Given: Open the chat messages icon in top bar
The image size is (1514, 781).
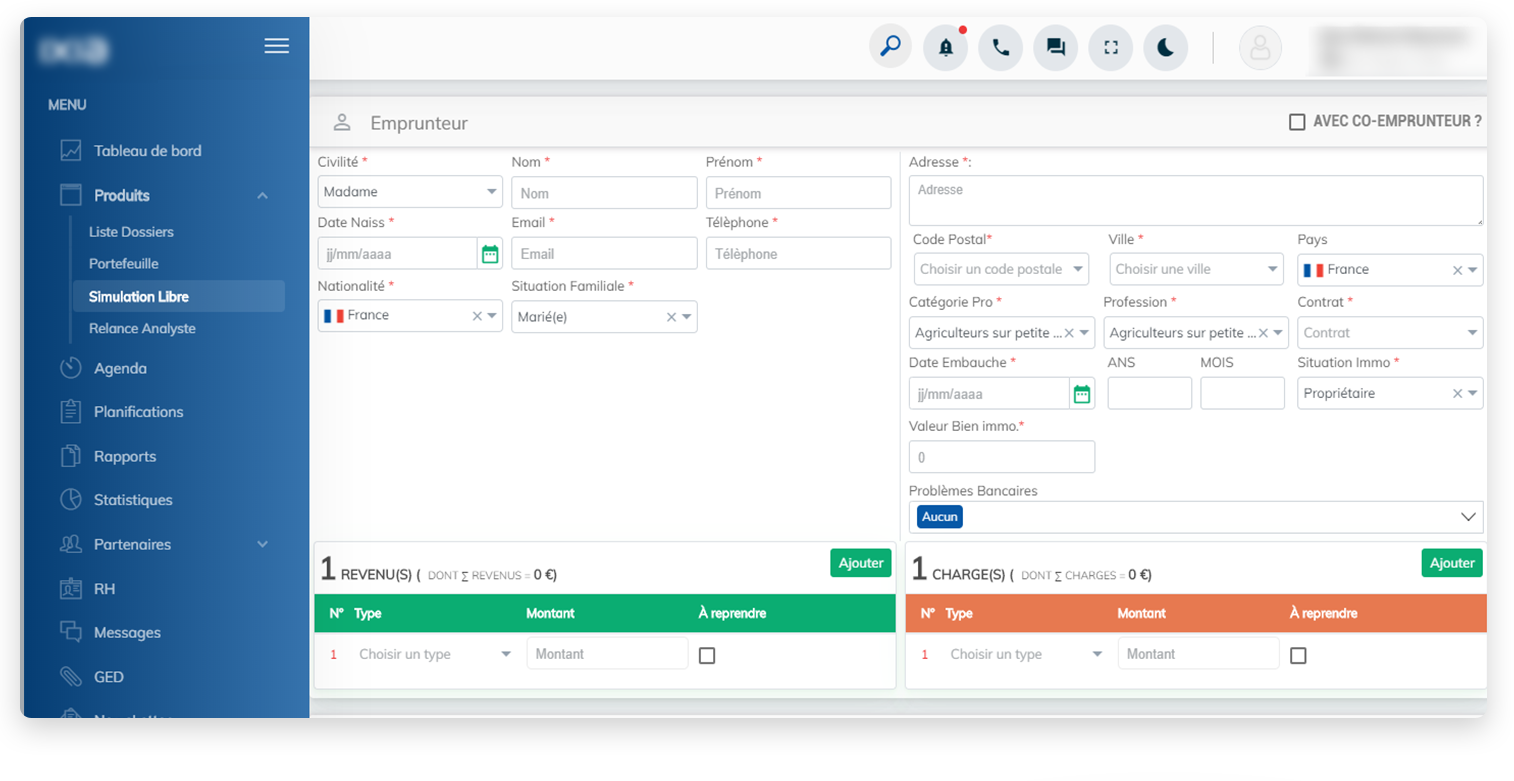Looking at the screenshot, I should tap(1055, 47).
